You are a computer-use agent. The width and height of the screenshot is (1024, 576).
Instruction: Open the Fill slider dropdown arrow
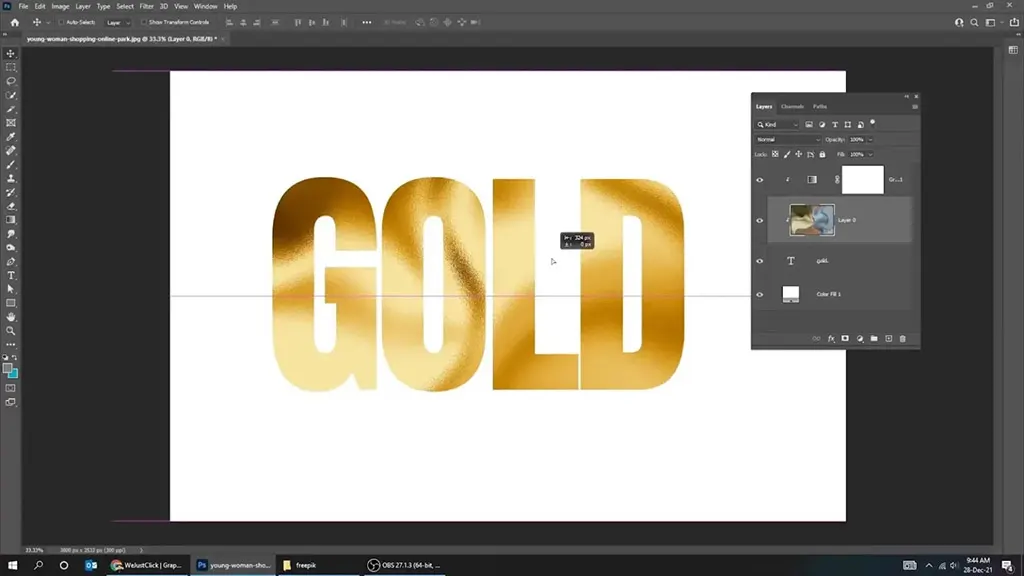(x=870, y=155)
